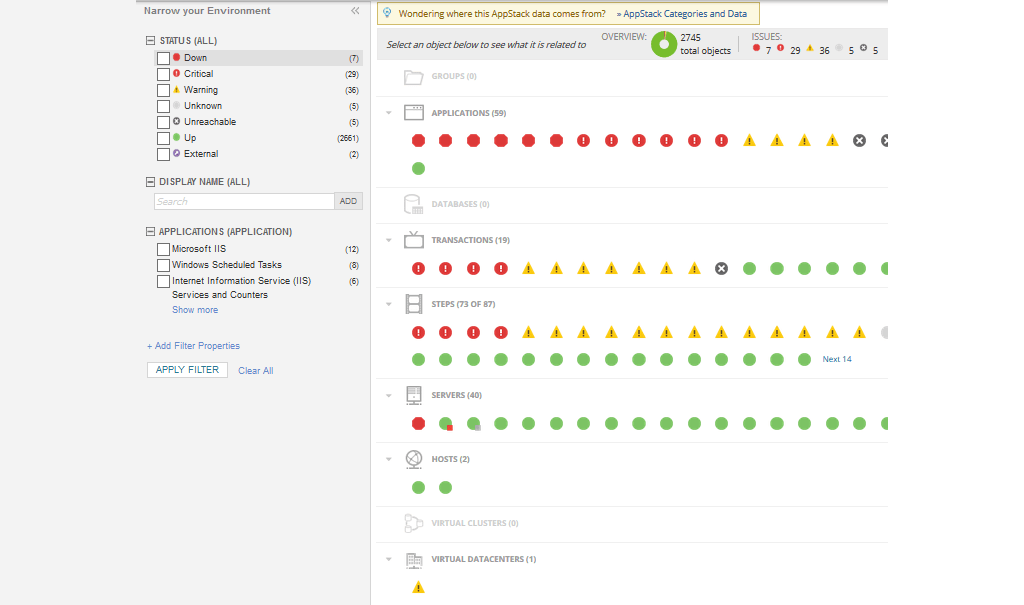Viewport: 1024px width, 605px height.
Task: Click the Groups folder icon
Action: pyautogui.click(x=414, y=75)
